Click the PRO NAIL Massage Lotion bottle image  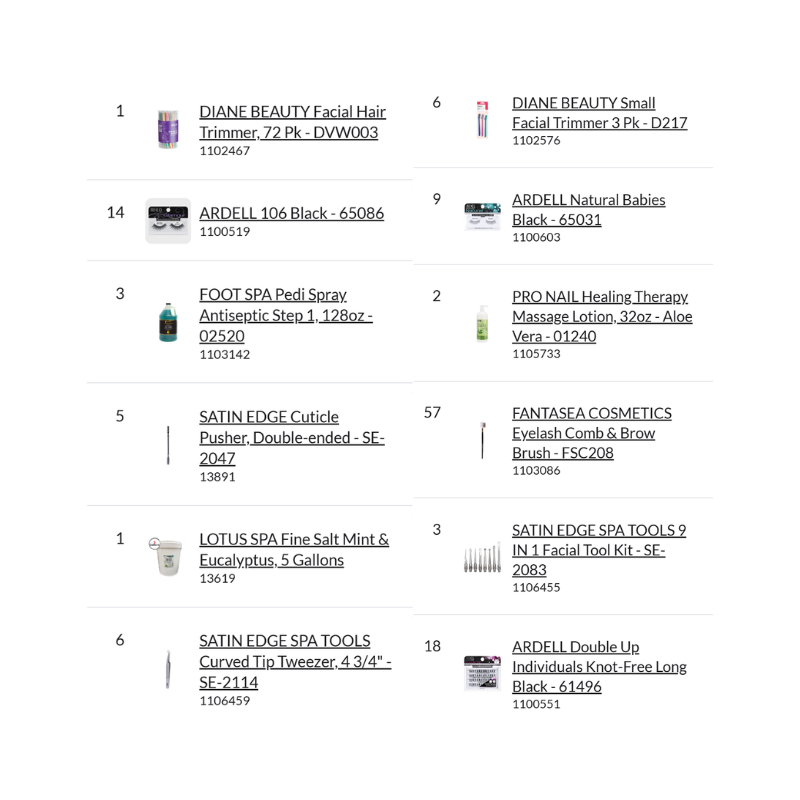482,323
